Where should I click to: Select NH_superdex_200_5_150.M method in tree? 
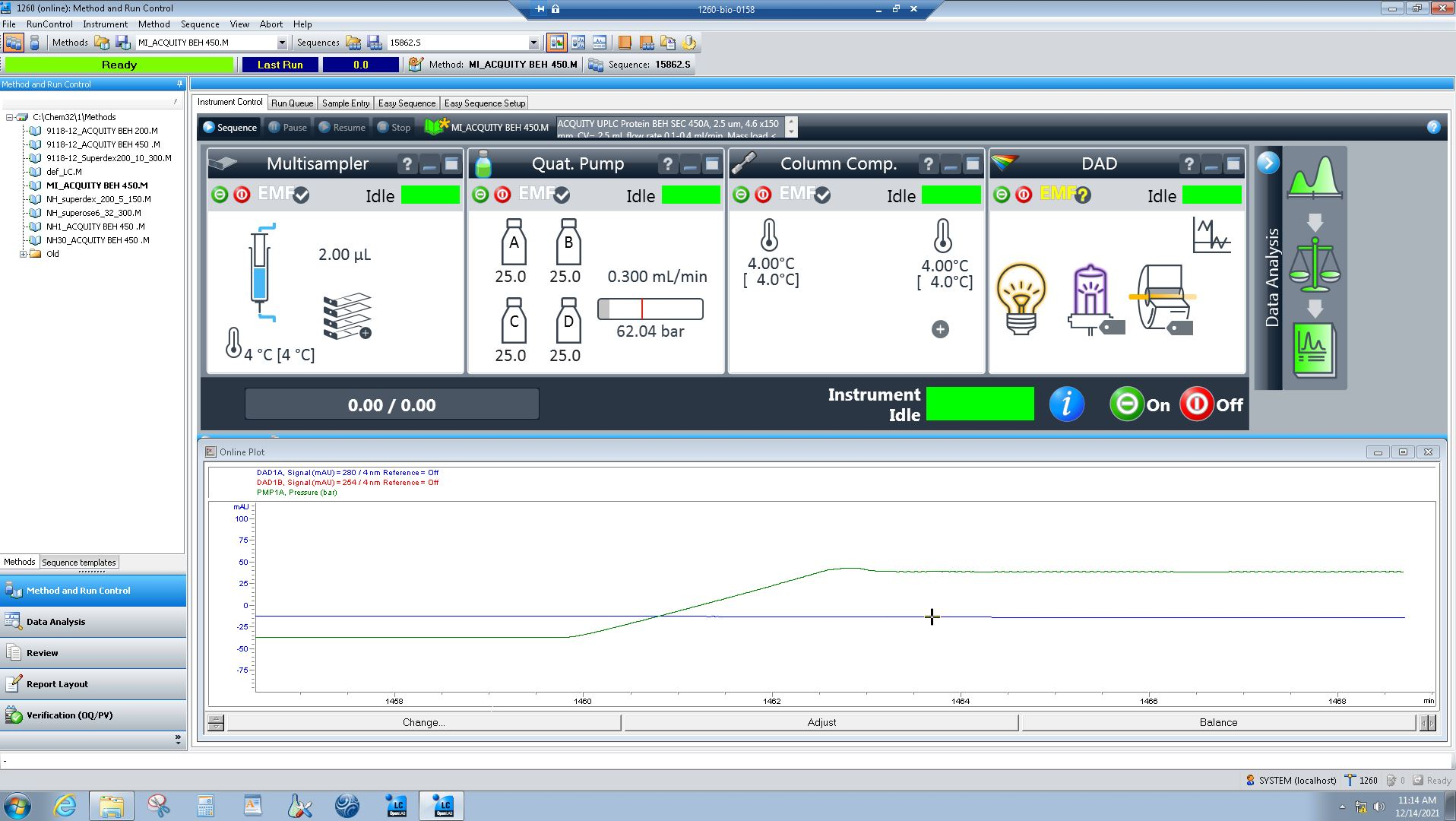click(x=98, y=199)
